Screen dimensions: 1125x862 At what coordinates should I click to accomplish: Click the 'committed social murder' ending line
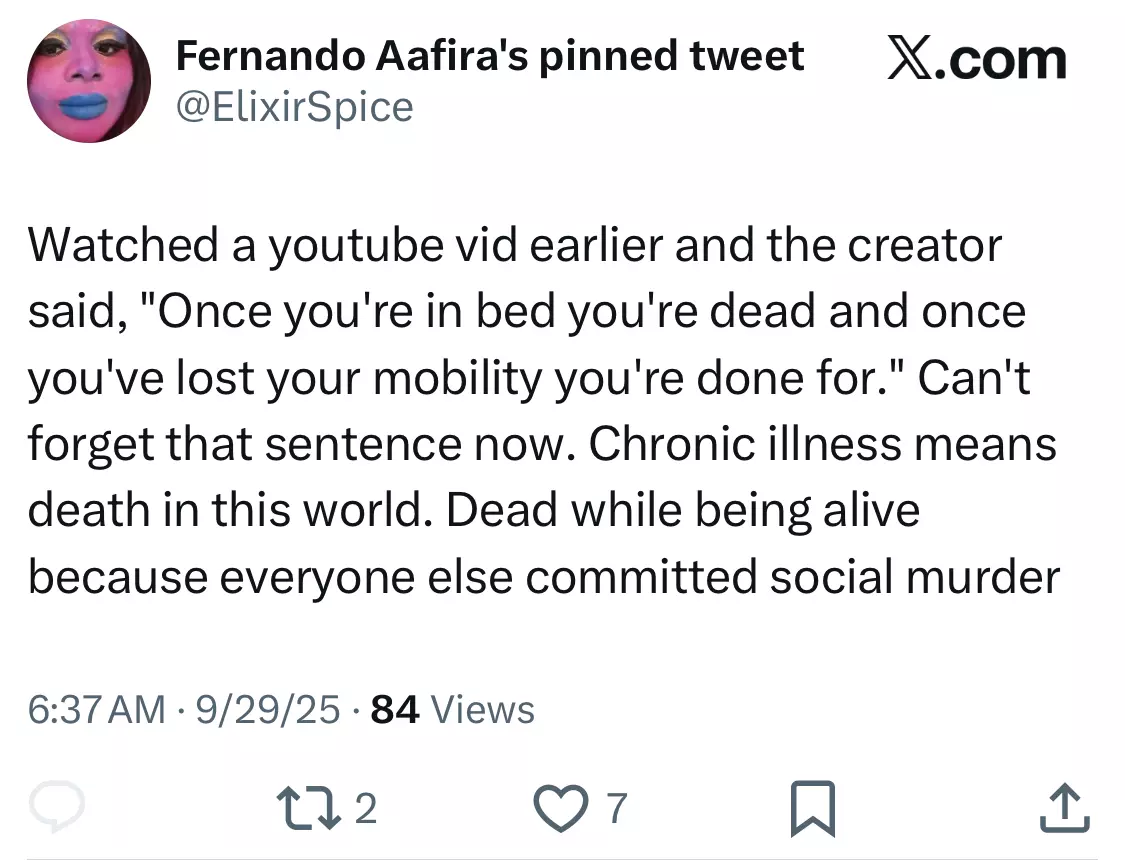793,577
